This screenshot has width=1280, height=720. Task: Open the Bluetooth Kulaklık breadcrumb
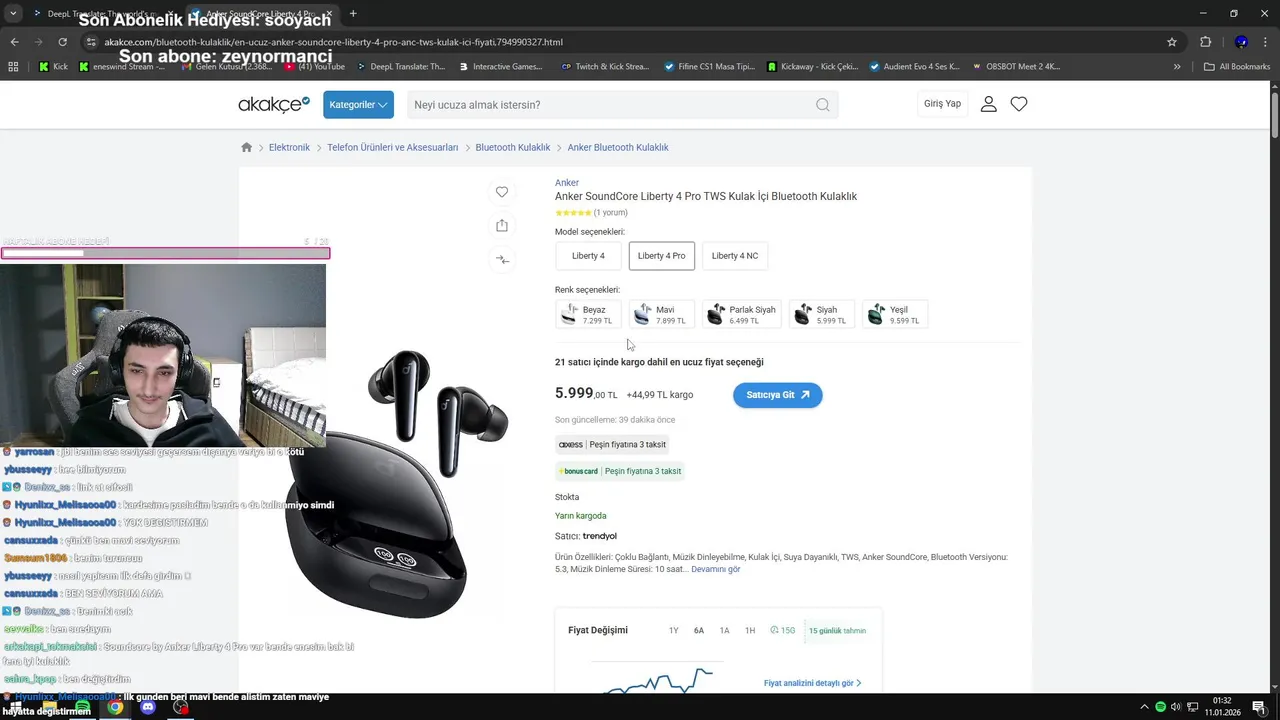pos(513,147)
